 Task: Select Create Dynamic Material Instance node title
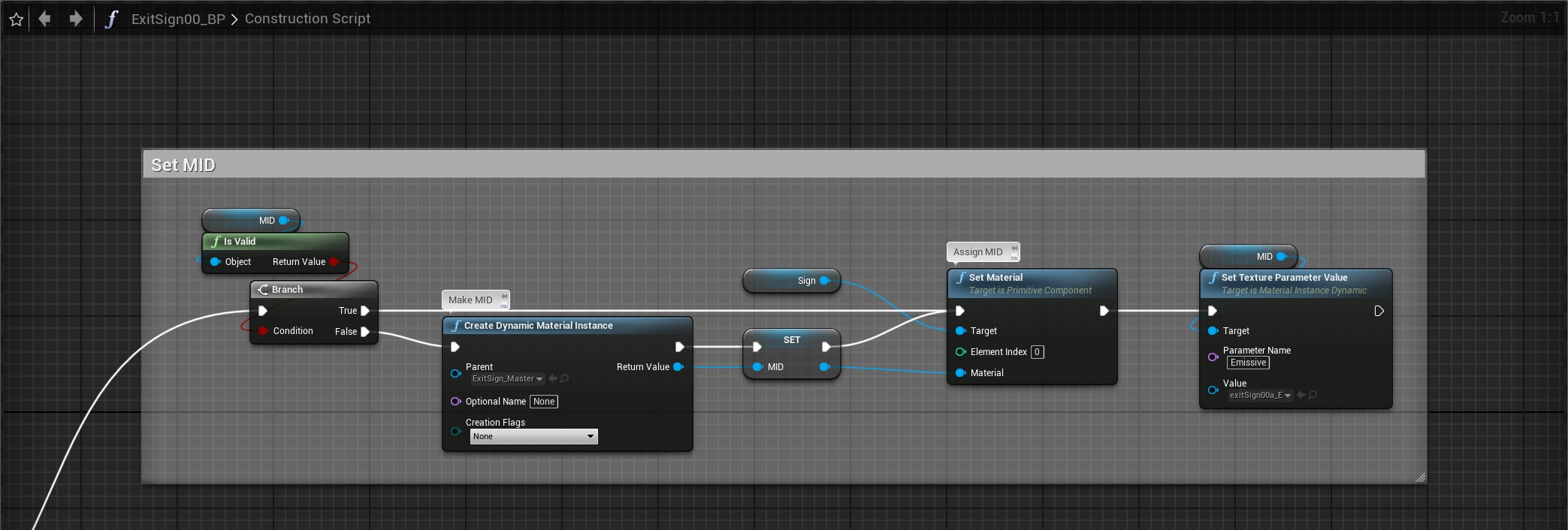[538, 326]
